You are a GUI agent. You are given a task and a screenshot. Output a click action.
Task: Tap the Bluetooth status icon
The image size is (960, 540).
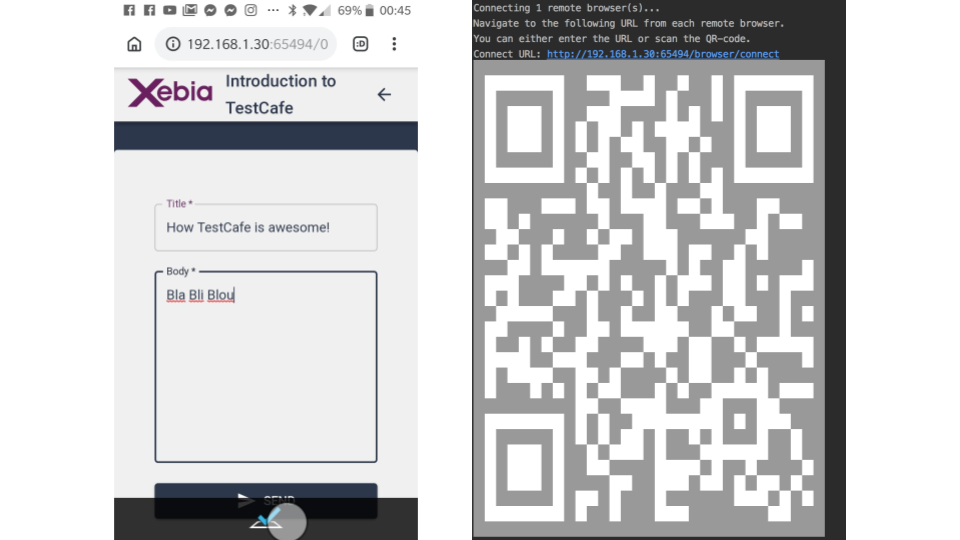(x=293, y=10)
